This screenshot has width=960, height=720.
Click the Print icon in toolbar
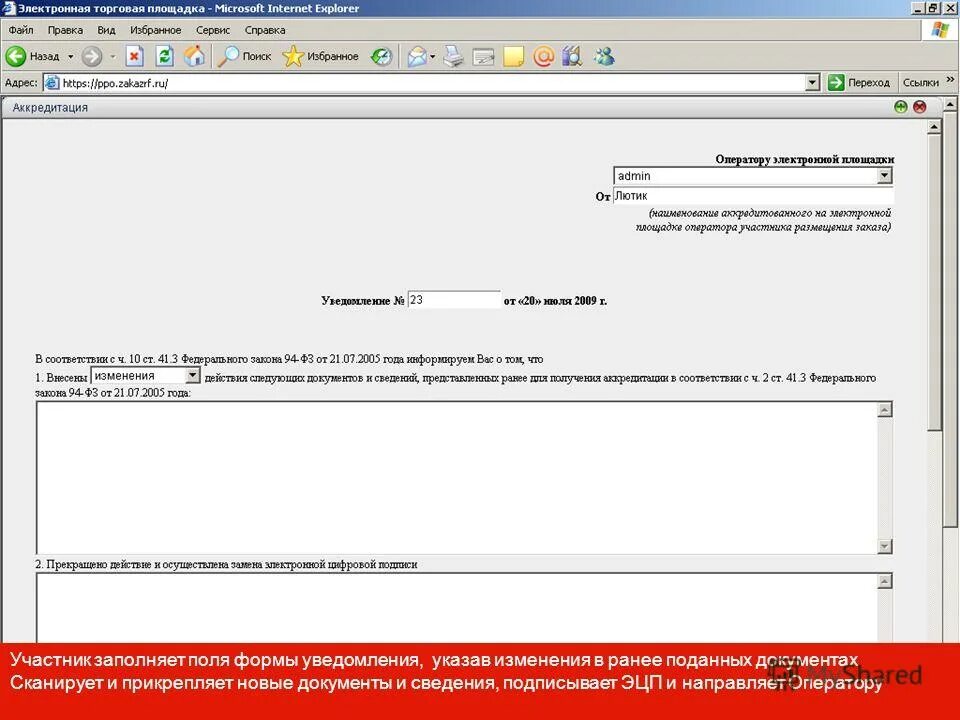coord(454,56)
